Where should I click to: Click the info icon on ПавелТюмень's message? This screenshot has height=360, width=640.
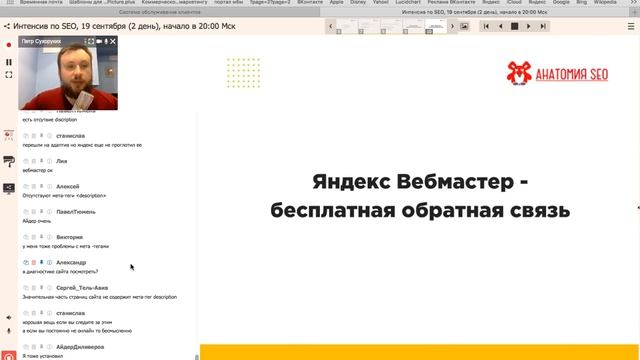coord(49,212)
